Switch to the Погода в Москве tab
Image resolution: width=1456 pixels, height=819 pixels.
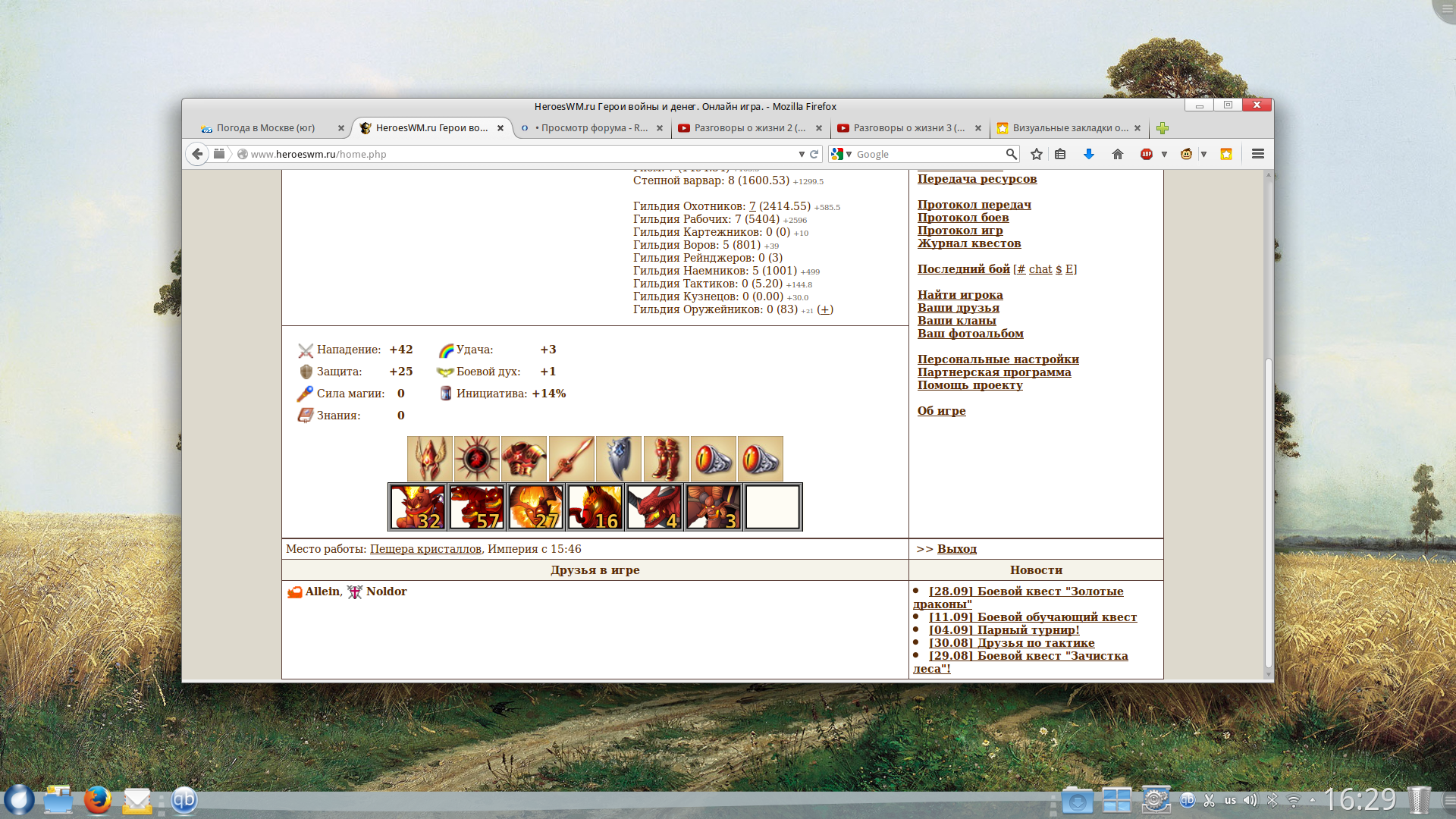(265, 128)
